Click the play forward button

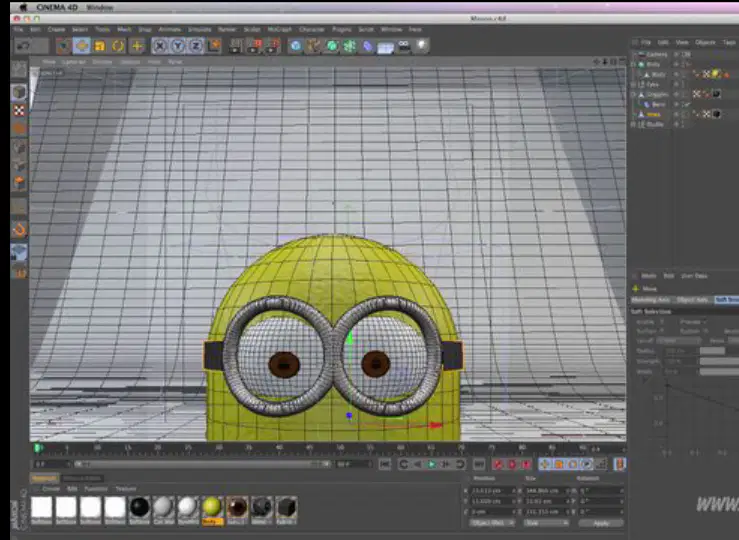point(431,465)
